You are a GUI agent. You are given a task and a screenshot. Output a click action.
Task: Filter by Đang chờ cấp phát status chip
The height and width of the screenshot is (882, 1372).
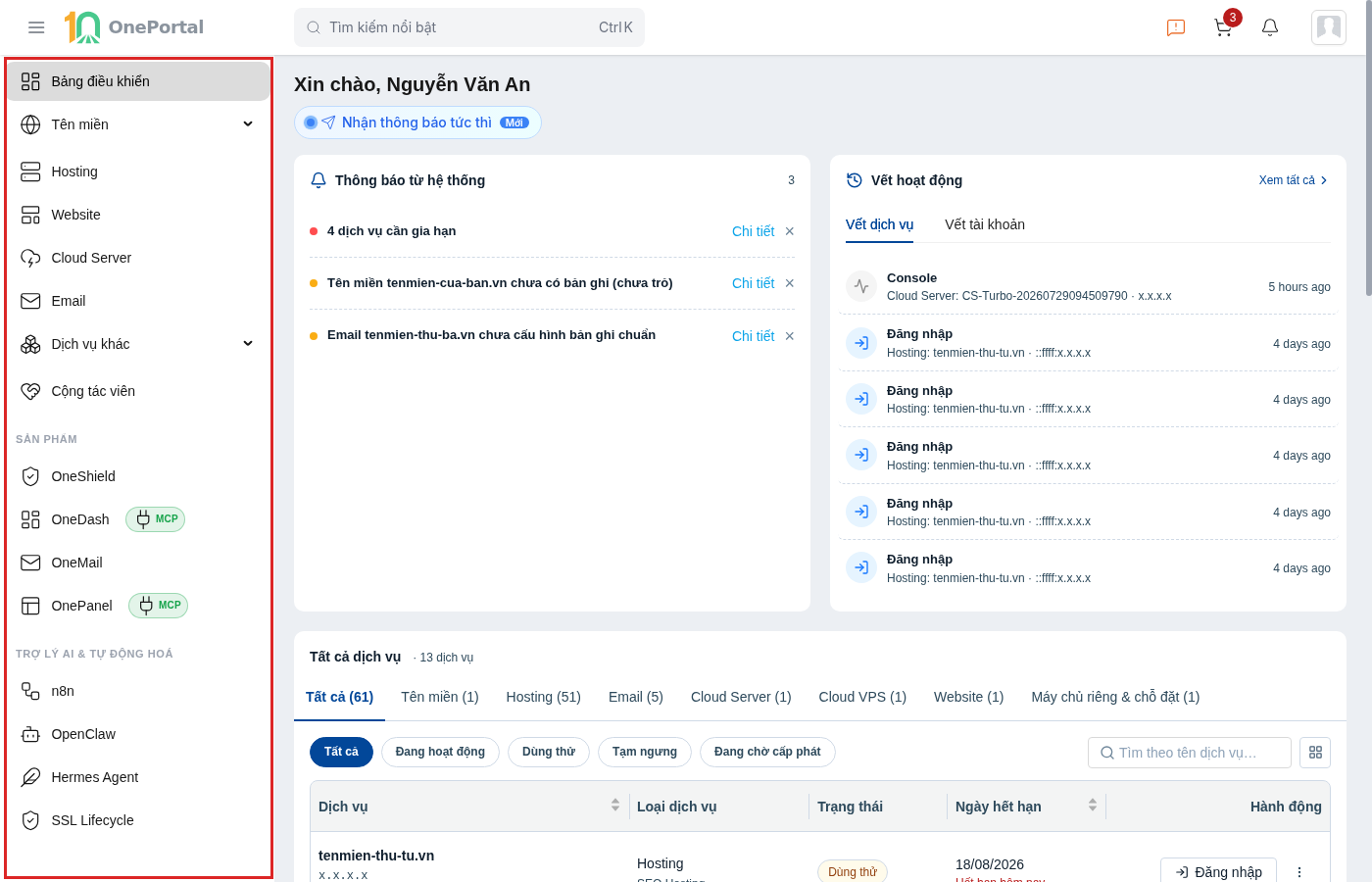coord(767,752)
